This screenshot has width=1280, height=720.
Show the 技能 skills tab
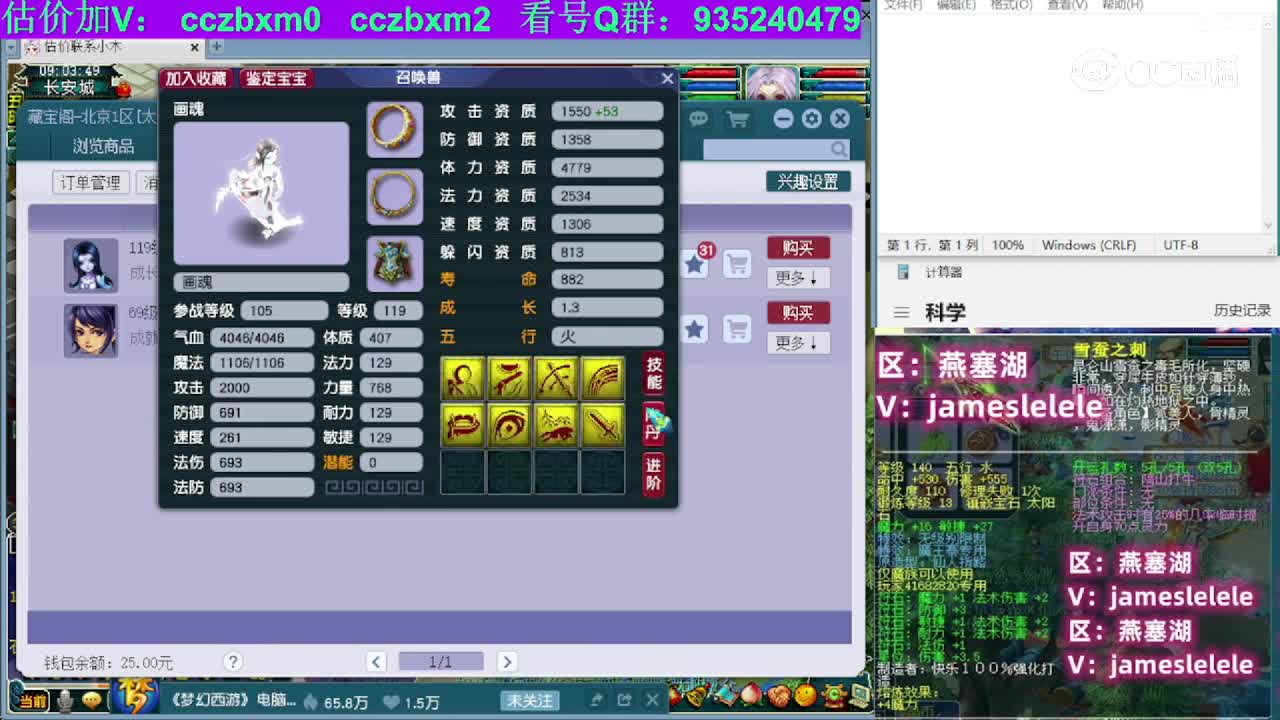click(654, 374)
